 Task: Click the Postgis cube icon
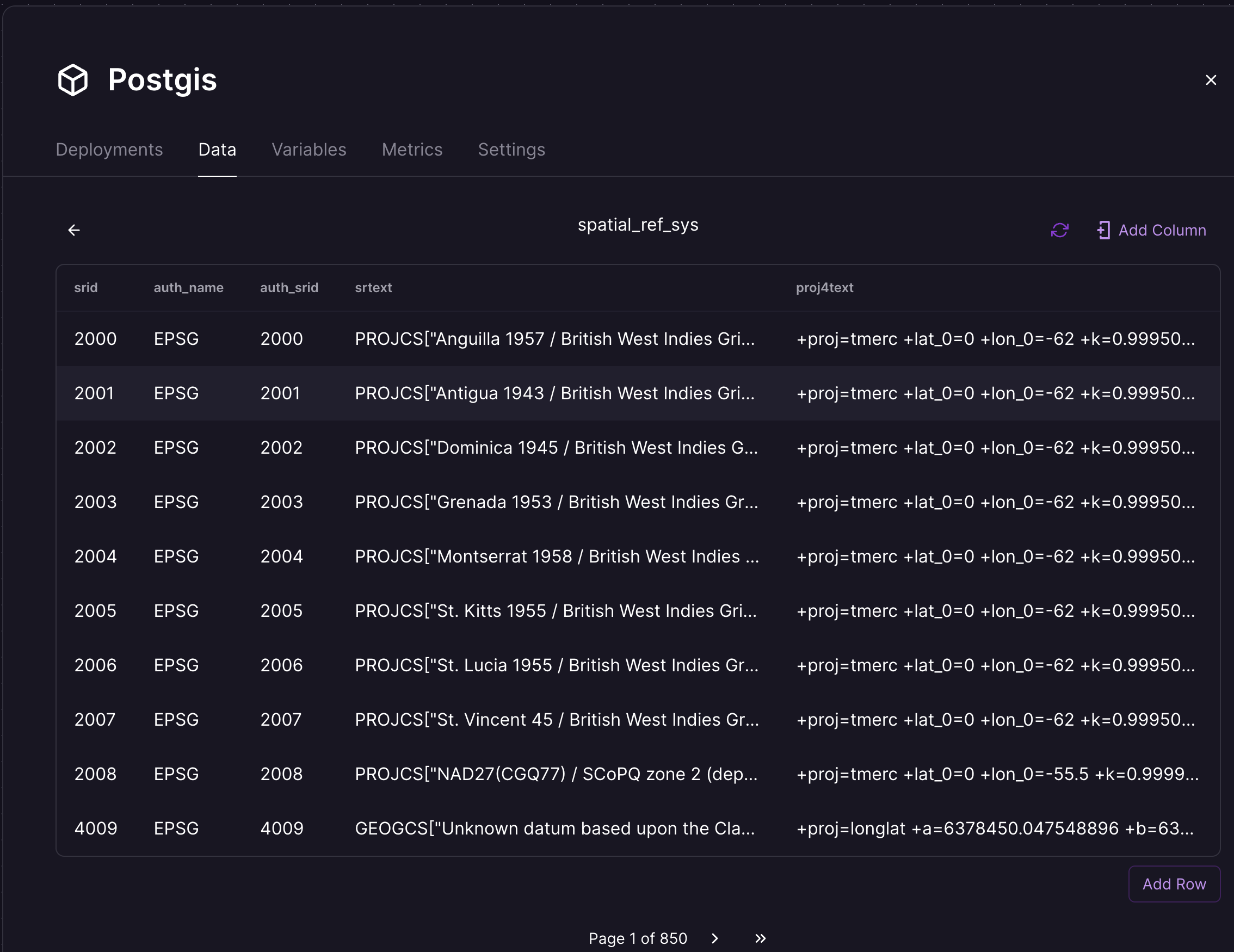73,79
